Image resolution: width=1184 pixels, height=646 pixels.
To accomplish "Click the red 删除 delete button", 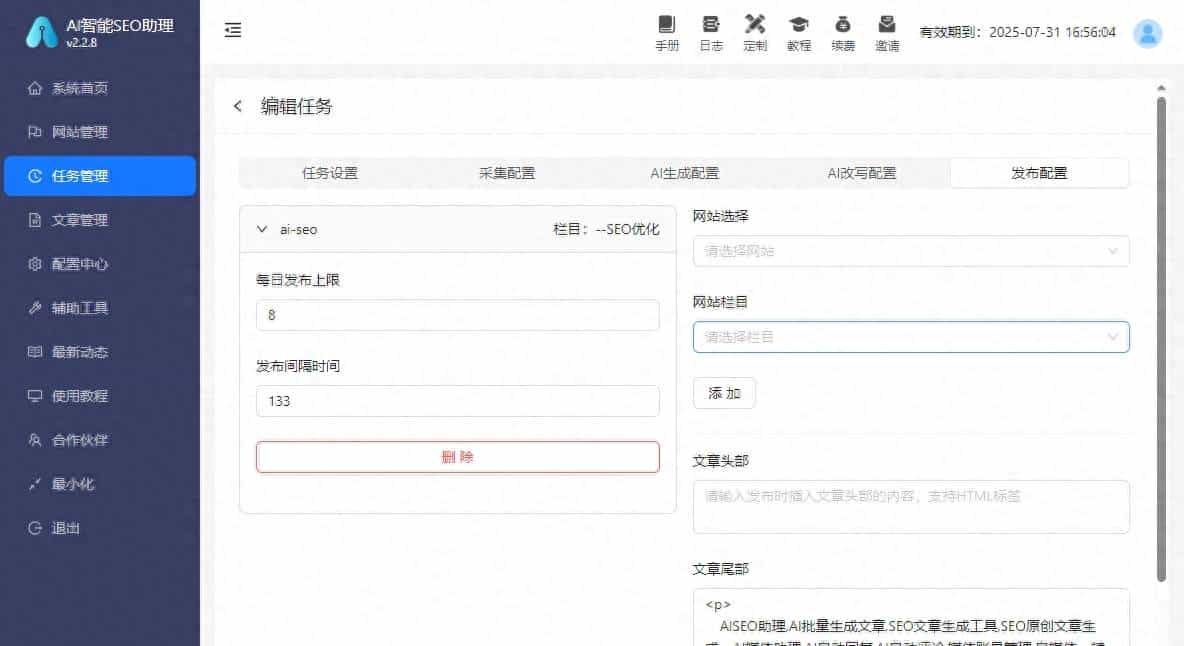I will click(457, 457).
